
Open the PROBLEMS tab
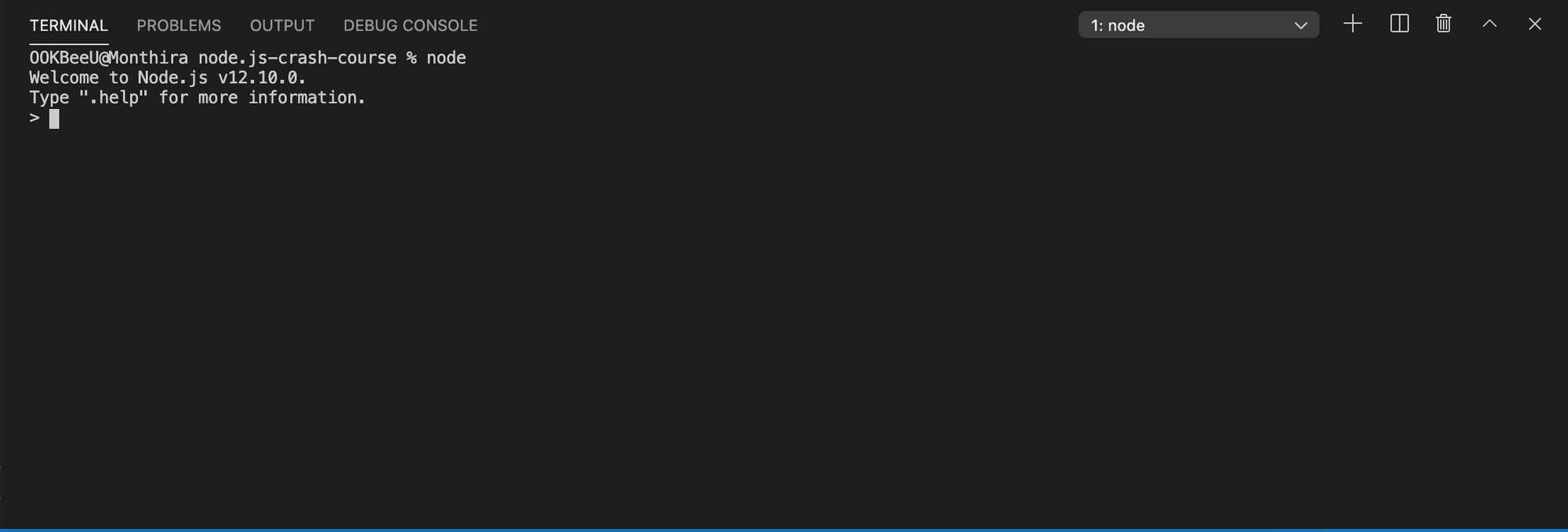pyautogui.click(x=179, y=25)
